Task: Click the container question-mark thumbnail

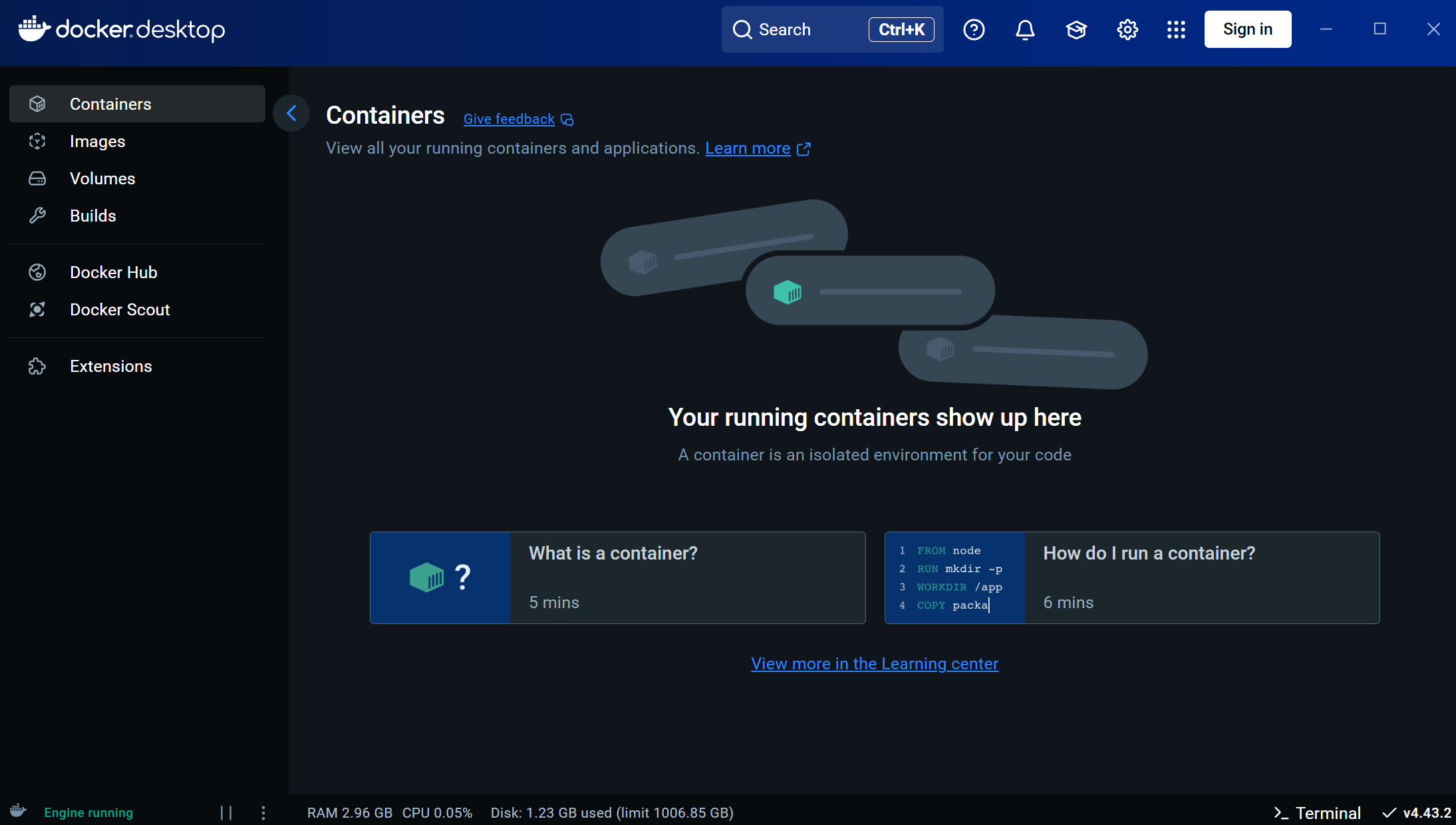Action: (x=440, y=577)
